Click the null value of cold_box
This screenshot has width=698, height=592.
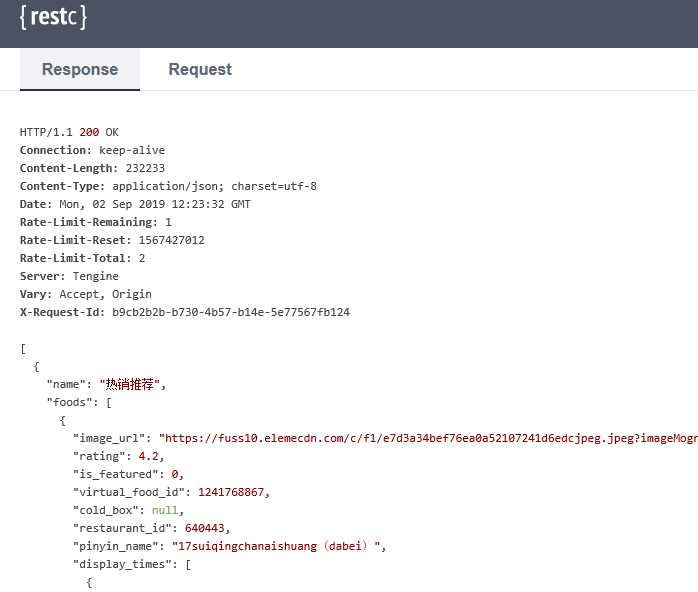pyautogui.click(x=165, y=510)
